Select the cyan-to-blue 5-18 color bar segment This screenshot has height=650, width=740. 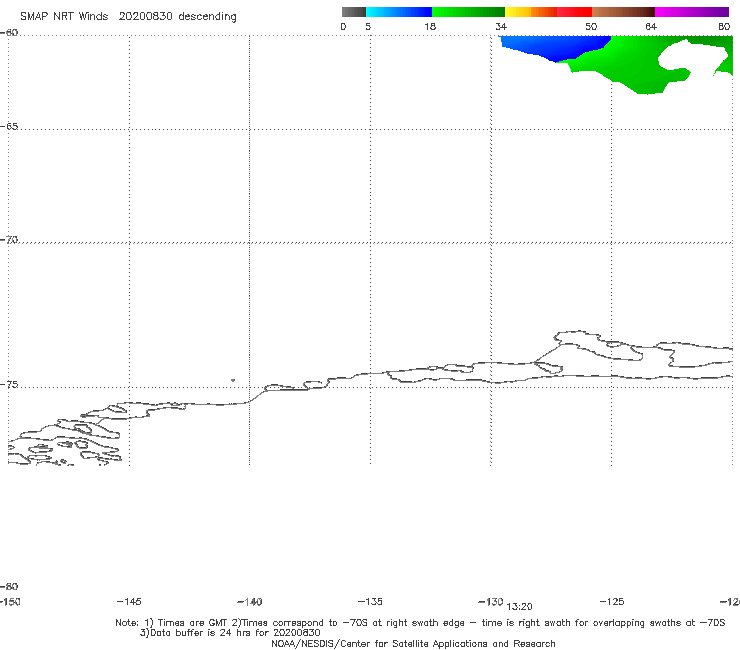399,12
